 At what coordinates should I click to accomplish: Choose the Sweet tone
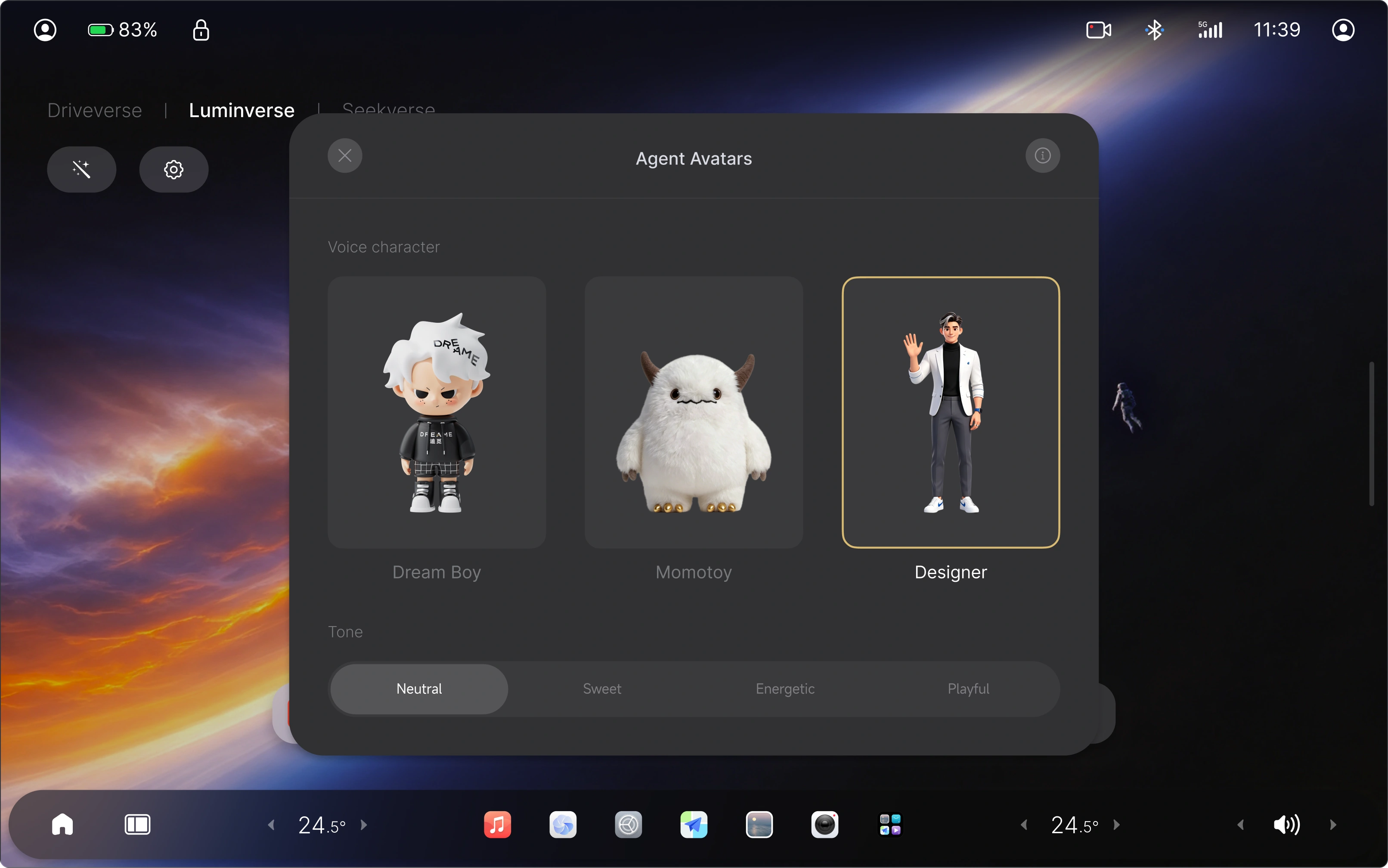click(602, 689)
